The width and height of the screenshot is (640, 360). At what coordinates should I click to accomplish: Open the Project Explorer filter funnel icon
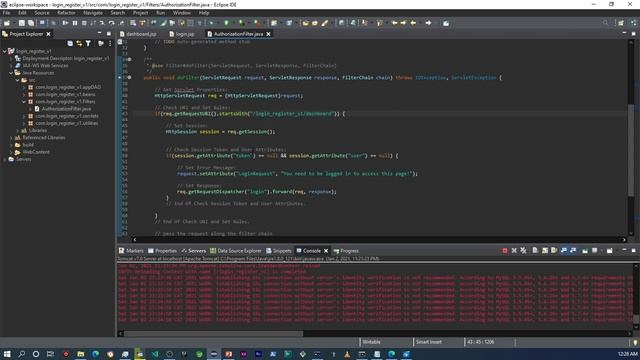(88, 43)
